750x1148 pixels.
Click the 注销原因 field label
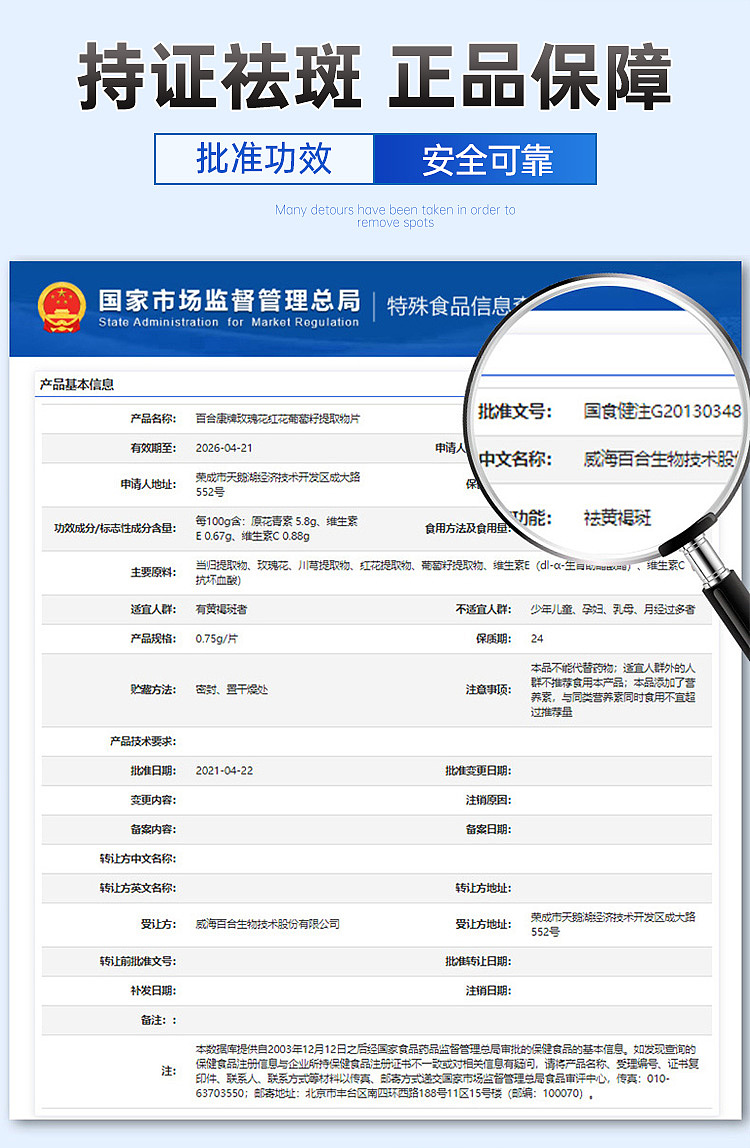[489, 800]
